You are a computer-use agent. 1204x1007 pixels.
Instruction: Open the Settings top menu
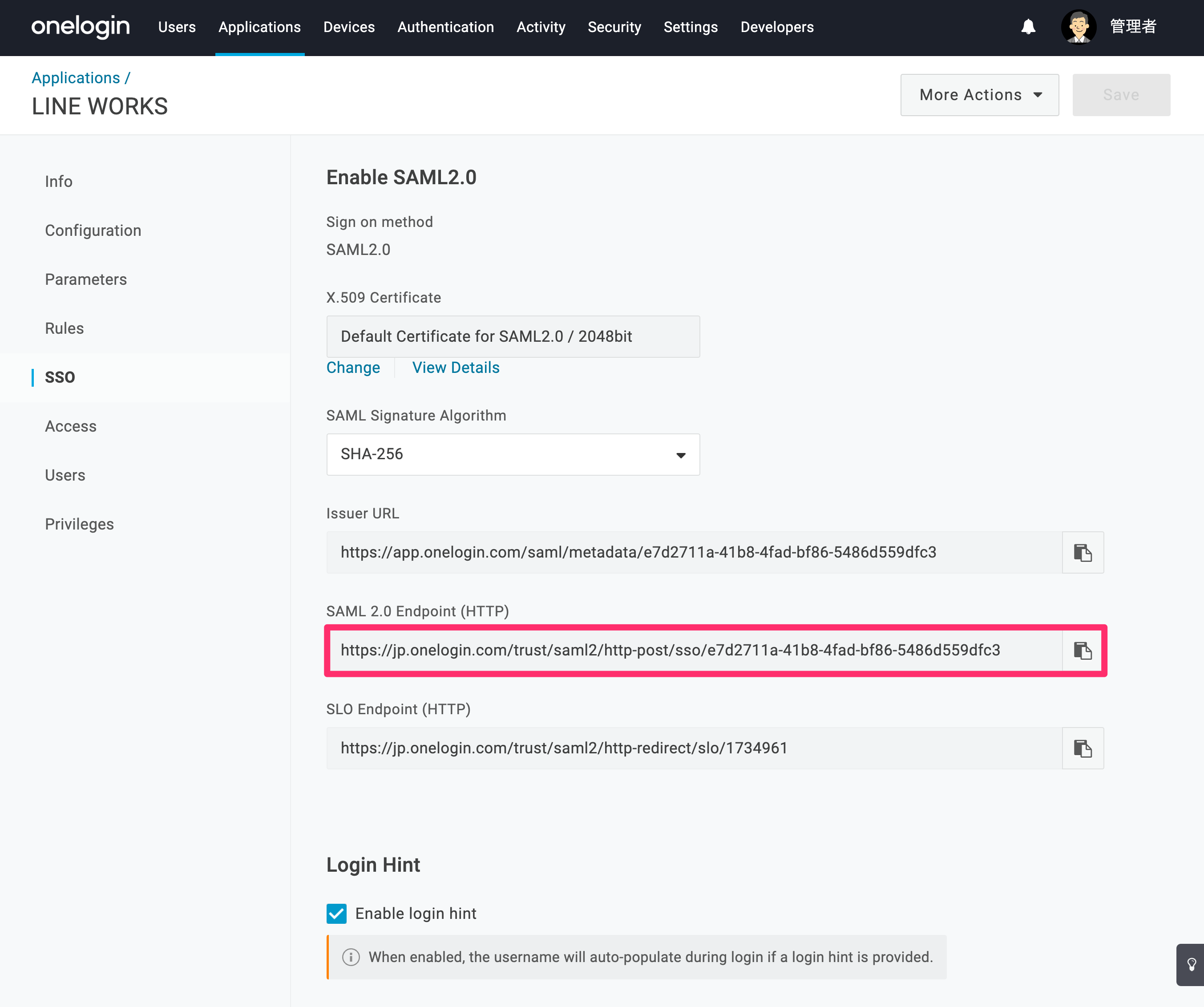pyautogui.click(x=691, y=27)
